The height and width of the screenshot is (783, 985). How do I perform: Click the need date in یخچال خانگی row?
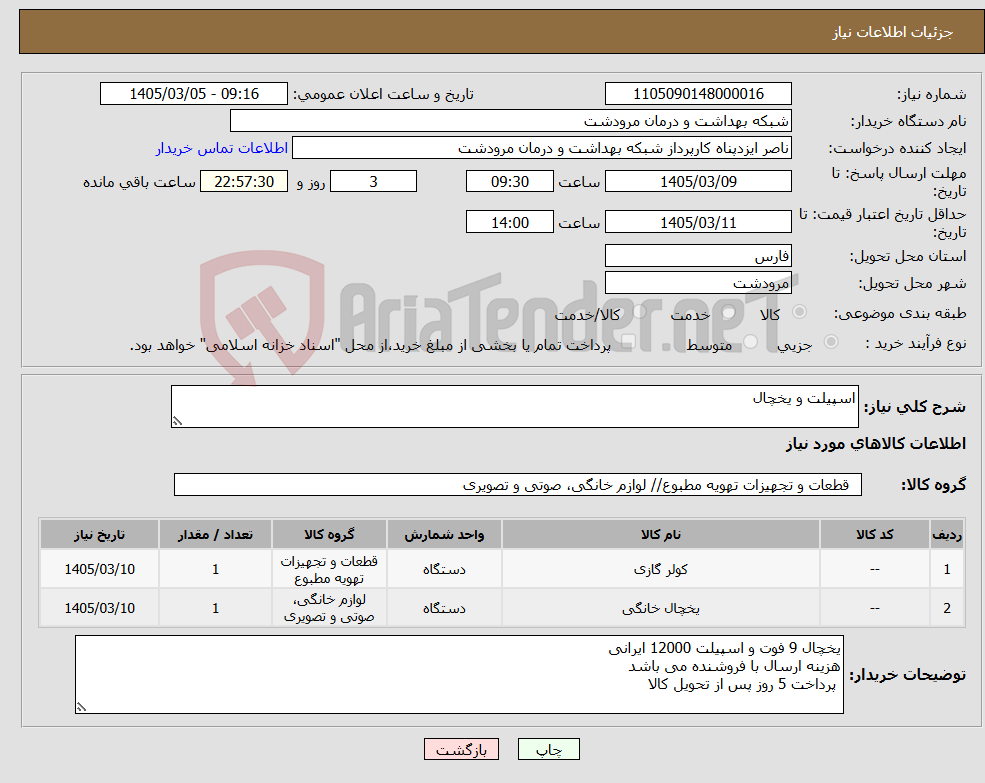[x=99, y=608]
